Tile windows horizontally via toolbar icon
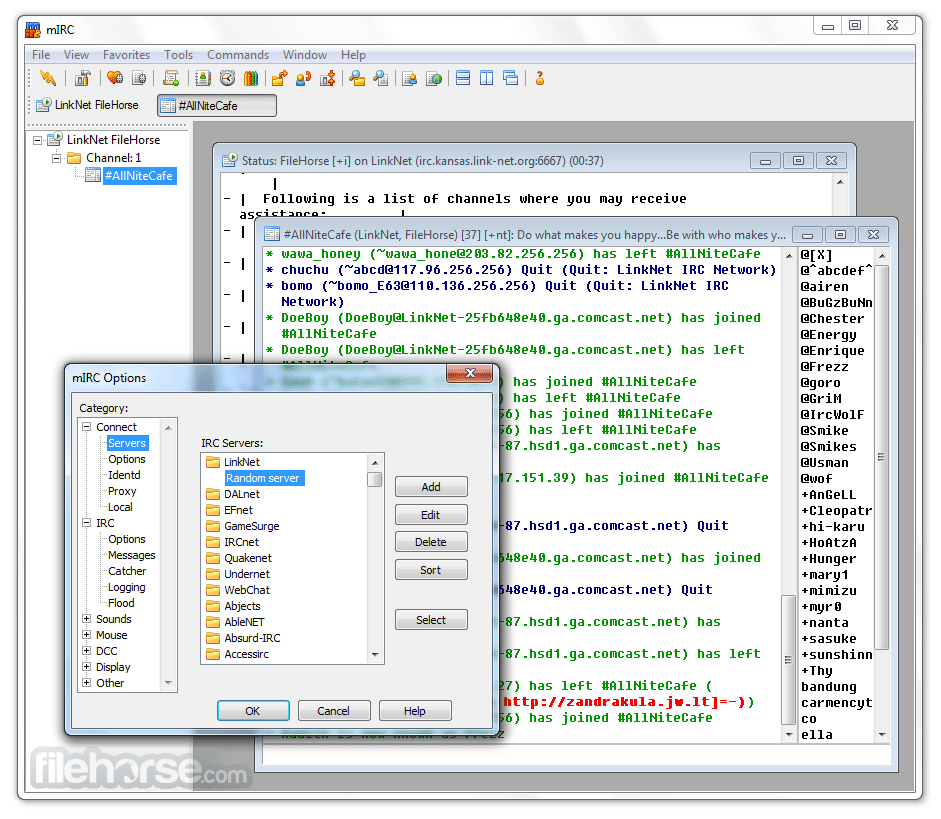The width and height of the screenshot is (941, 819). click(x=463, y=78)
